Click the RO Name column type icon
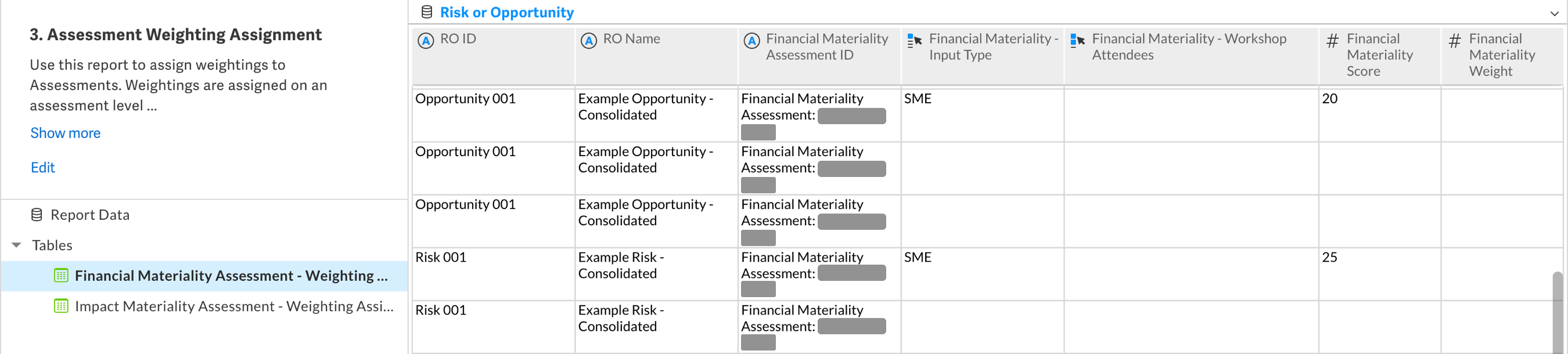This screenshot has height=354, width=1568. tap(589, 41)
